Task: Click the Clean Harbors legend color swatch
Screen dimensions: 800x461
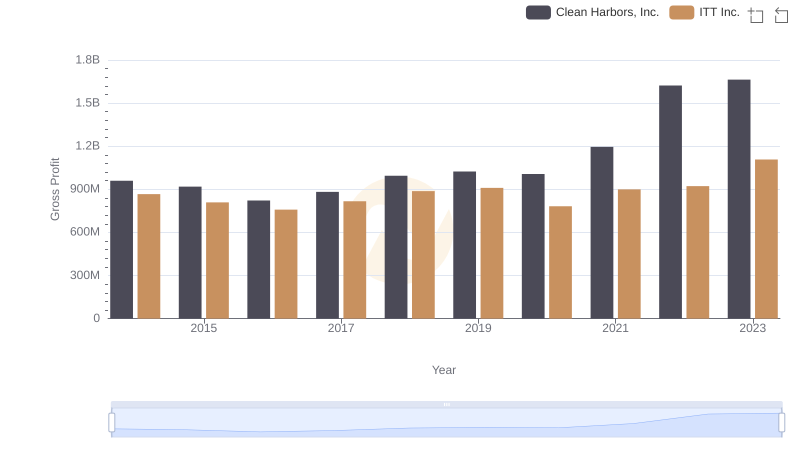Action: coord(538,12)
